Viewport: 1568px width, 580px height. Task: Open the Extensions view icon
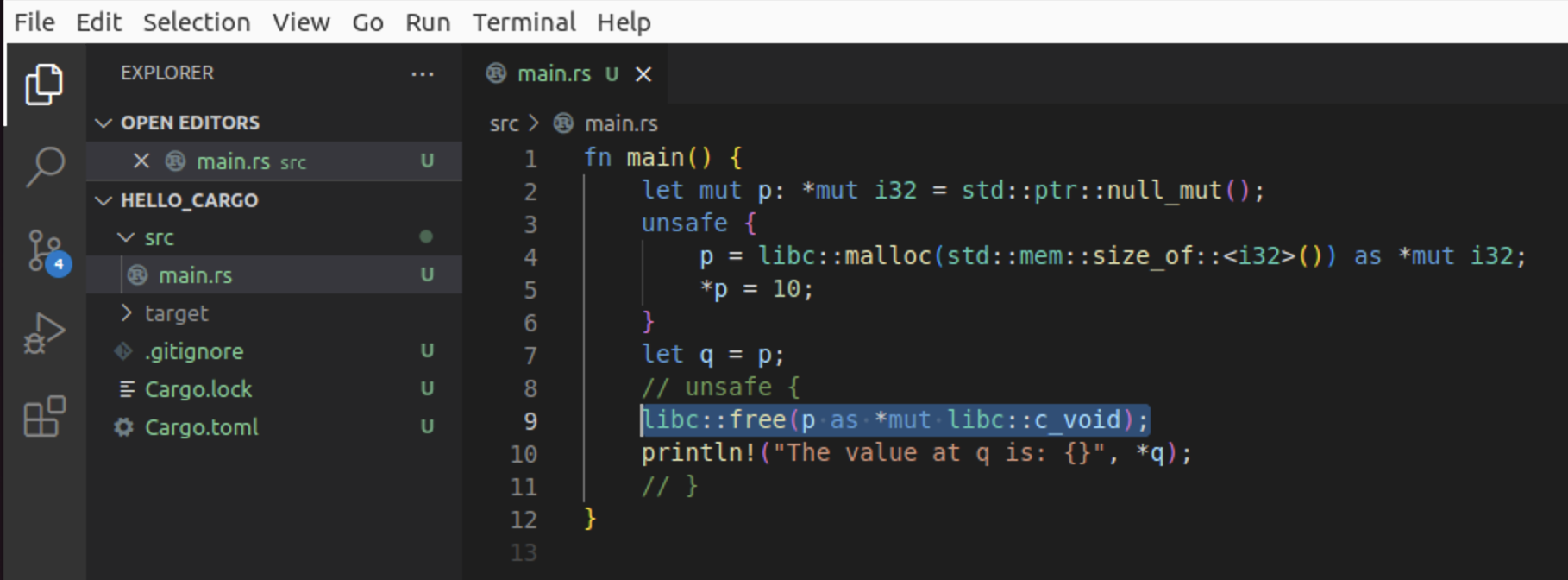coord(45,416)
